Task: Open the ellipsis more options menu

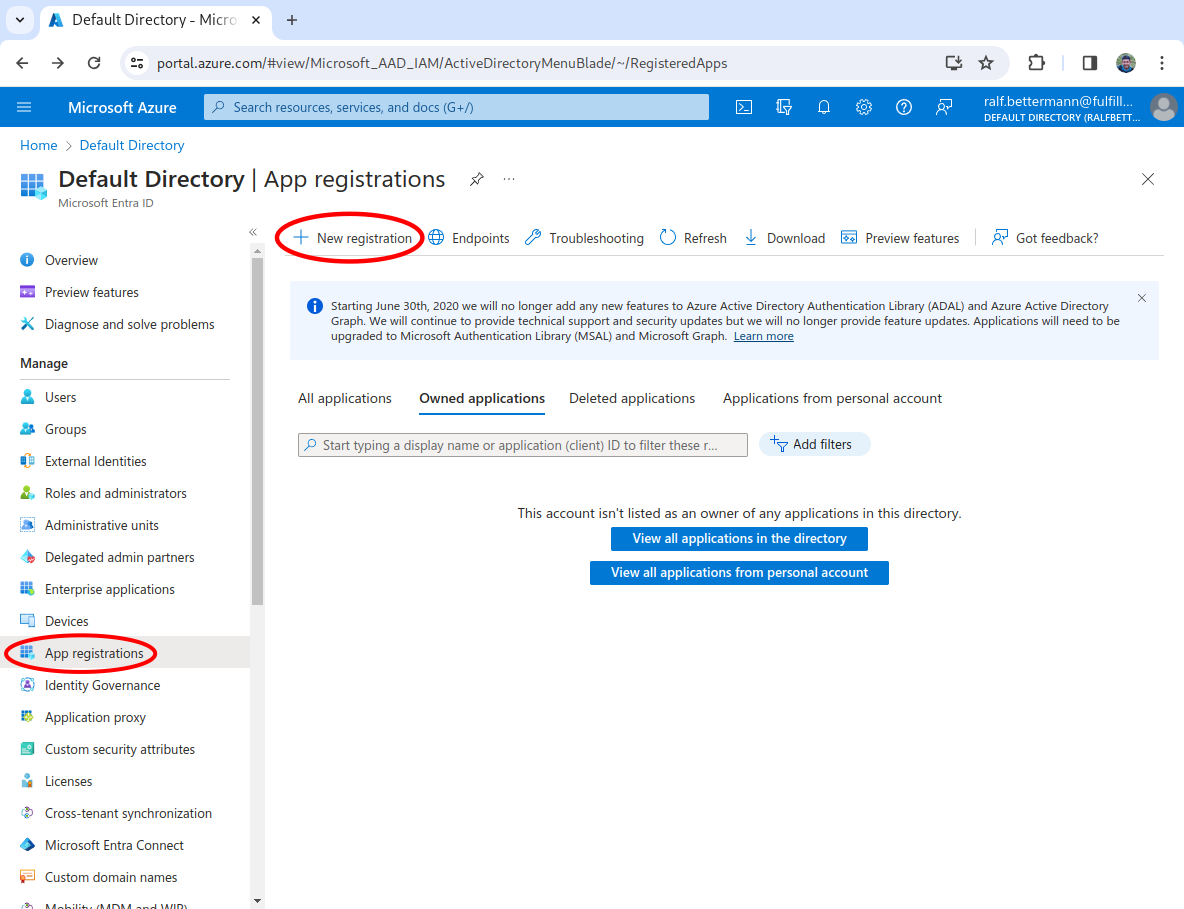Action: click(x=509, y=179)
